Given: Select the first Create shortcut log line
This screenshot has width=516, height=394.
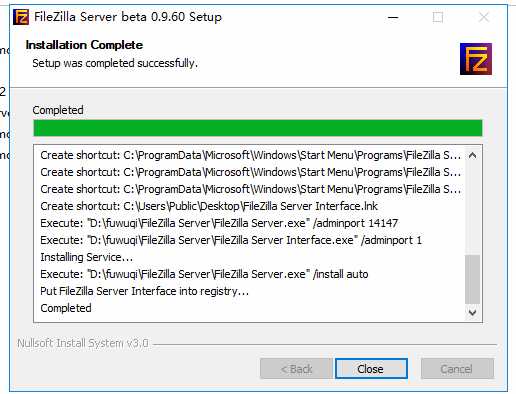Looking at the screenshot, I should click(250, 155).
